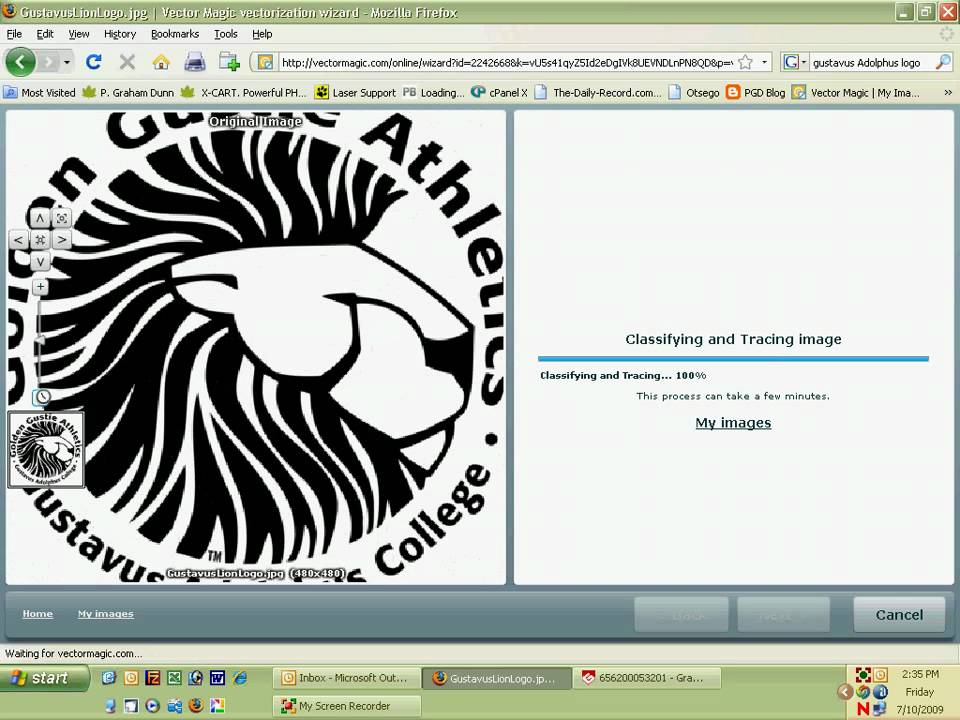Launch Excel from quick launch
Screen dimensions: 960x720
coord(174,678)
